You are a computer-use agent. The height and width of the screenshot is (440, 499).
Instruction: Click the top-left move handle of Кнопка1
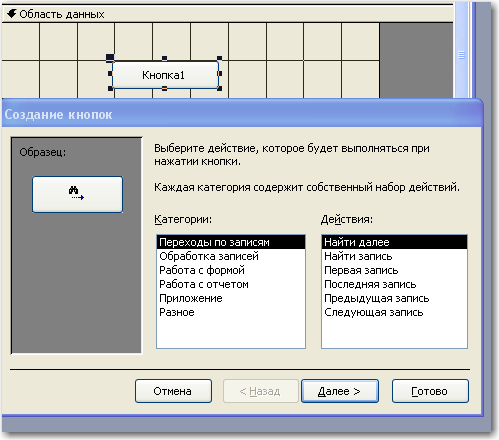click(x=110, y=58)
